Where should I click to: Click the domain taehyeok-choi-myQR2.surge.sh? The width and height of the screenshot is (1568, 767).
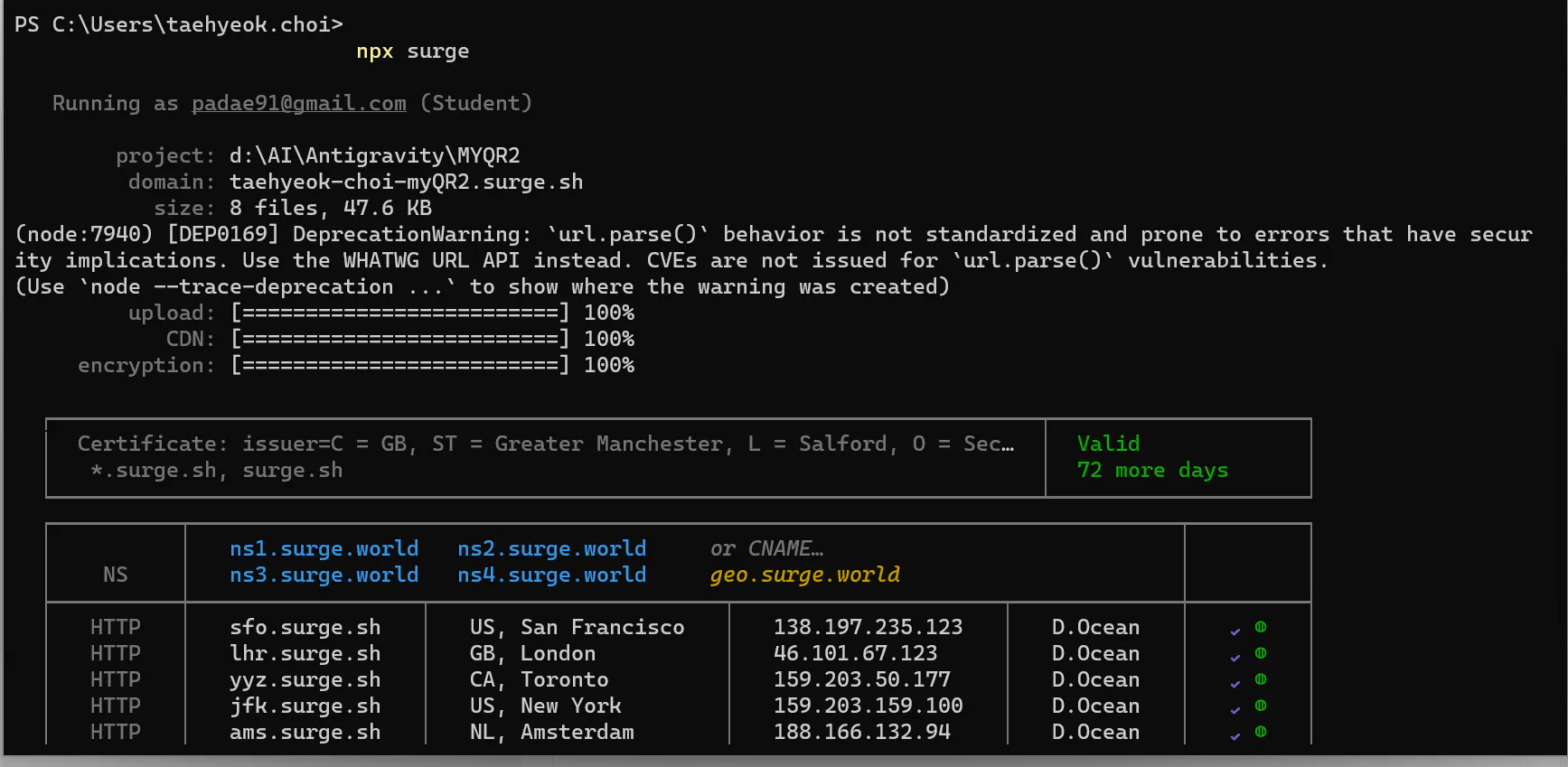click(x=406, y=182)
